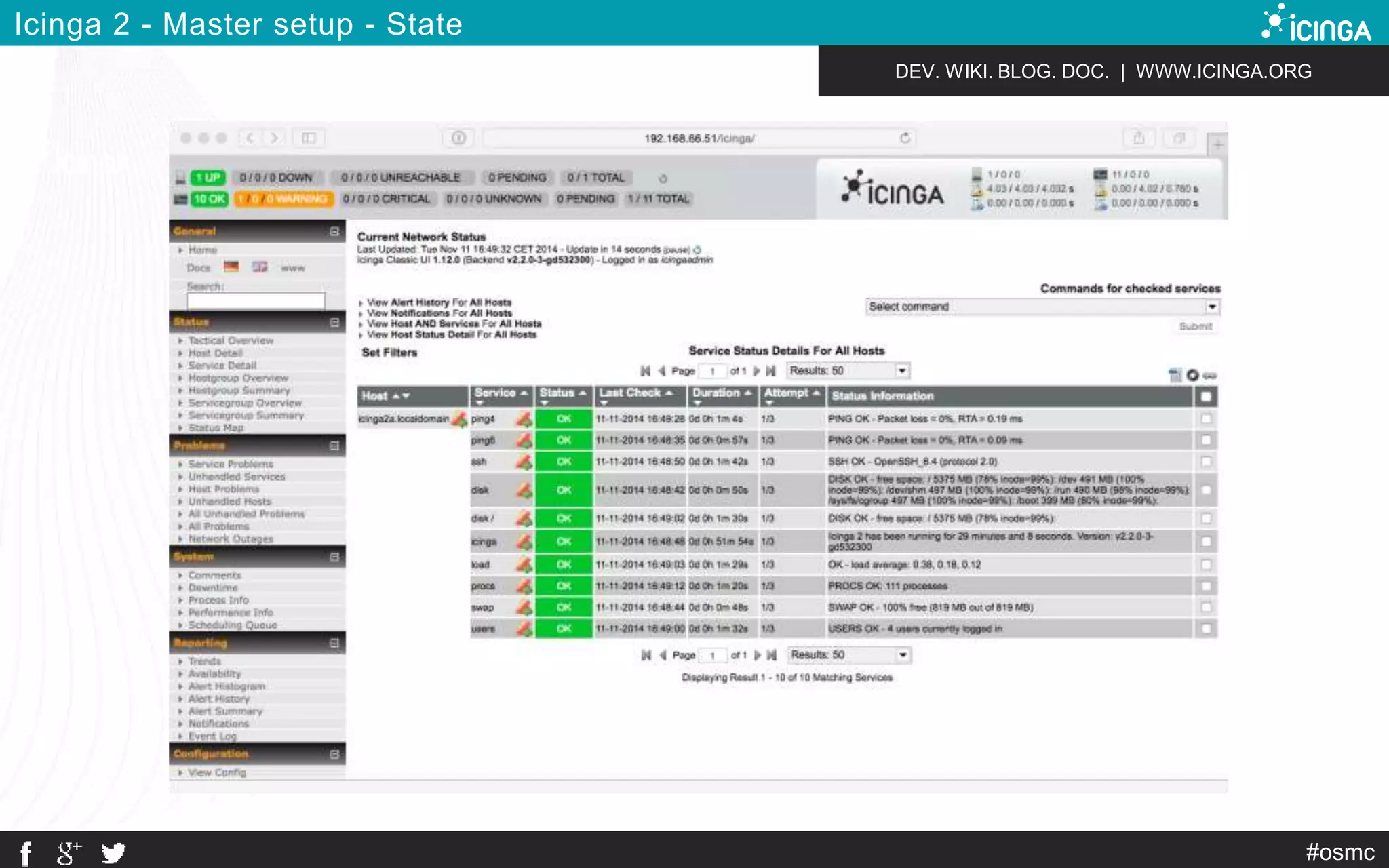
Task: Click View Notifications For All Hosts
Action: [x=439, y=313]
